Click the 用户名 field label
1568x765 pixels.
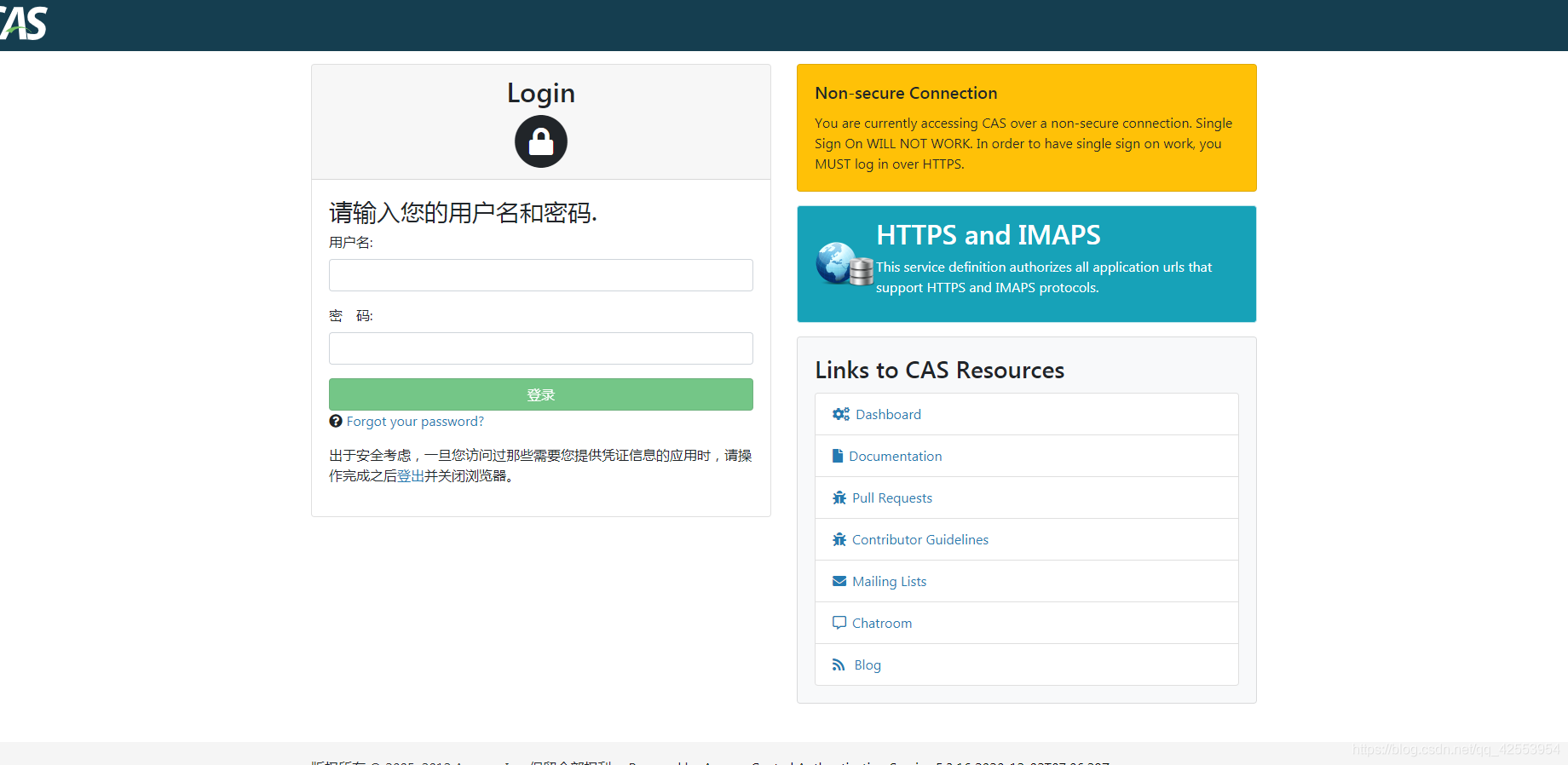coord(351,242)
